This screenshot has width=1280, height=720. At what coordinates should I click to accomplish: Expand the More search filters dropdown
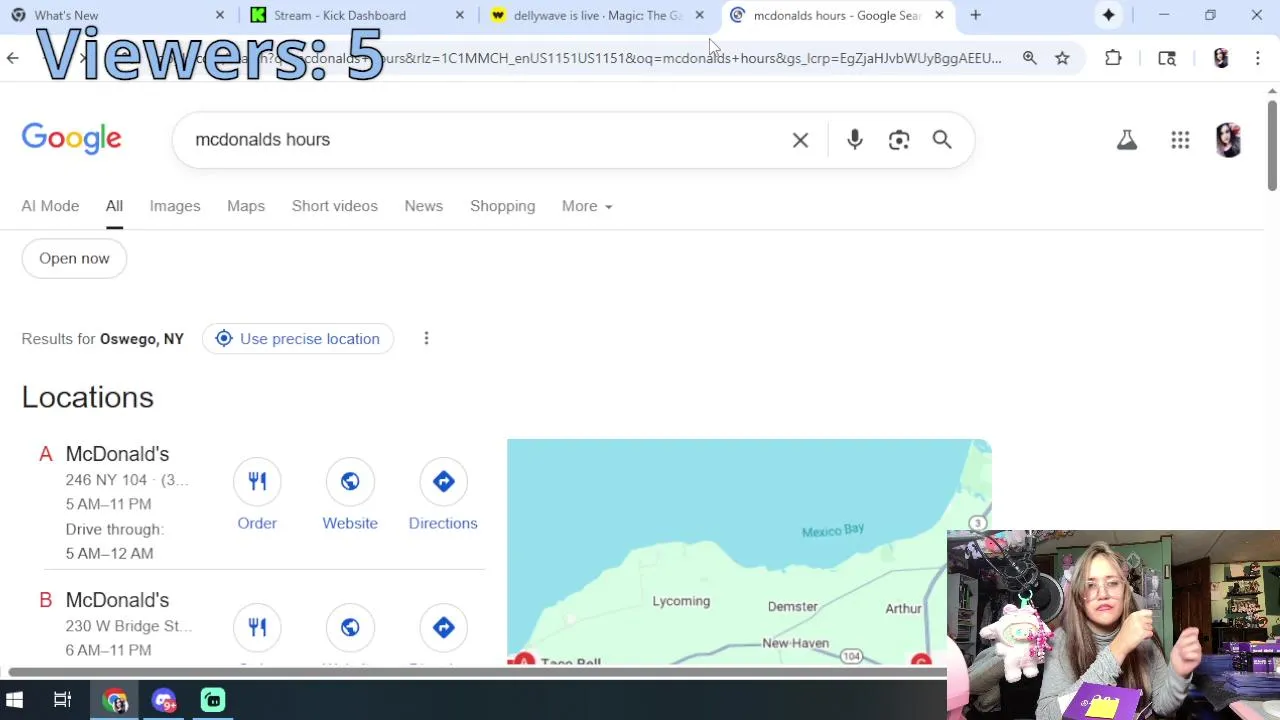(587, 206)
